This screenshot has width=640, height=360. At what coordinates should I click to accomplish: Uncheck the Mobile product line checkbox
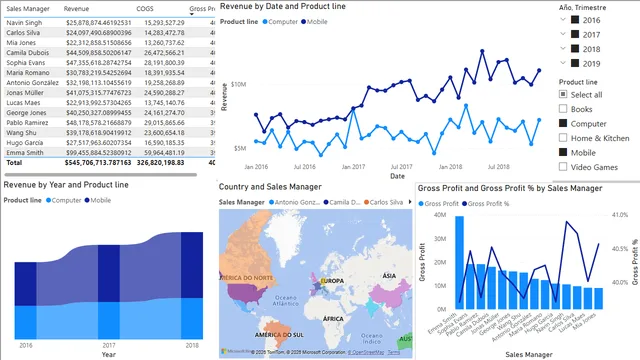point(563,152)
